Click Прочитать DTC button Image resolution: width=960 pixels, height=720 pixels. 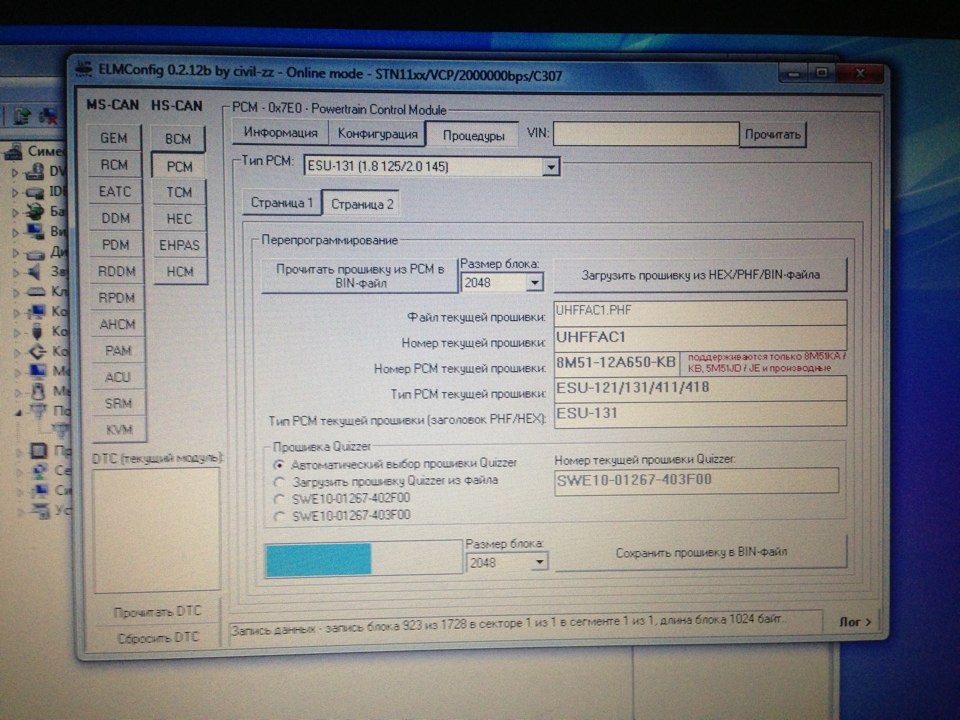pyautogui.click(x=157, y=612)
